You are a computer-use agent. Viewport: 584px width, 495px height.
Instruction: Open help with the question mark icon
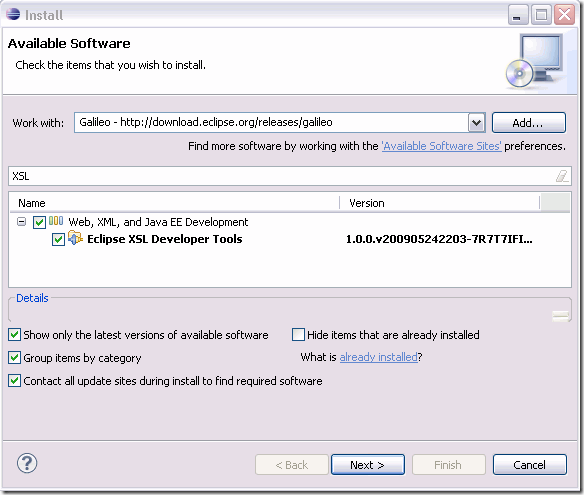[x=27, y=464]
